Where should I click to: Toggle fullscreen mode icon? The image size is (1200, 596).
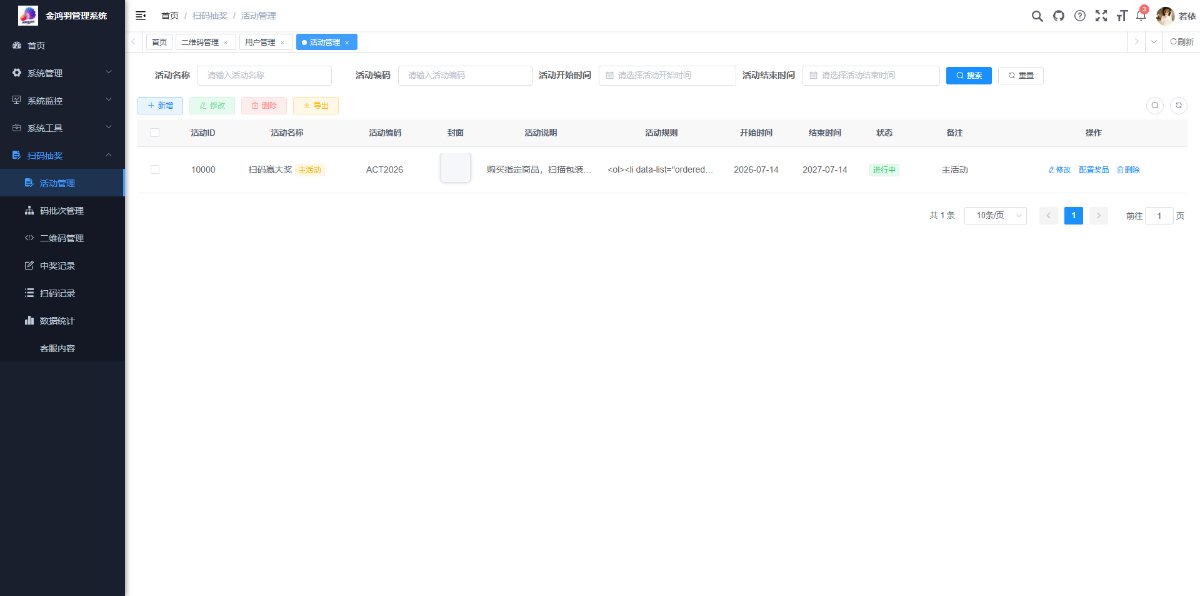point(1101,15)
